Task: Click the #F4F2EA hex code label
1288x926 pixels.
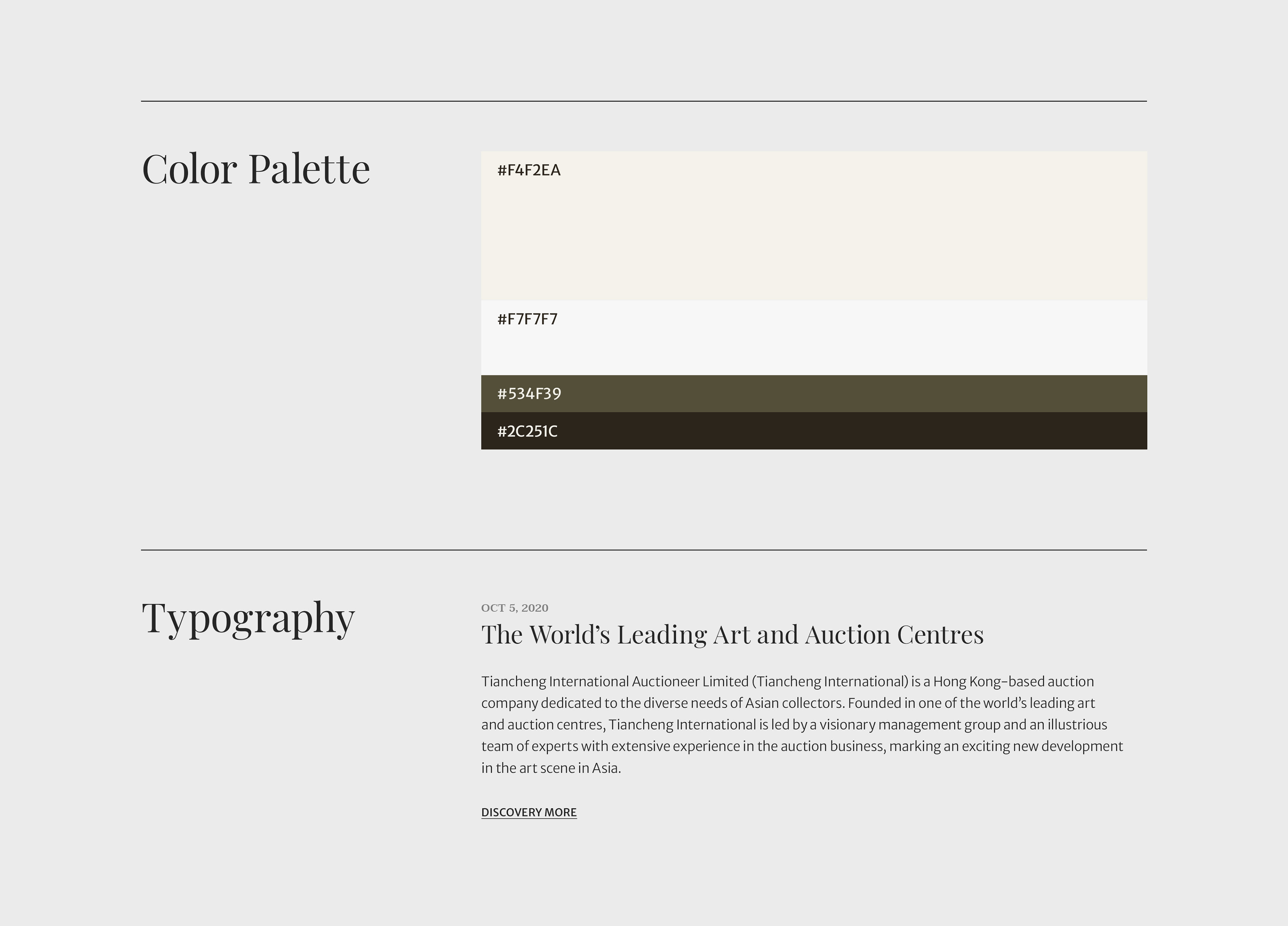Action: click(529, 170)
